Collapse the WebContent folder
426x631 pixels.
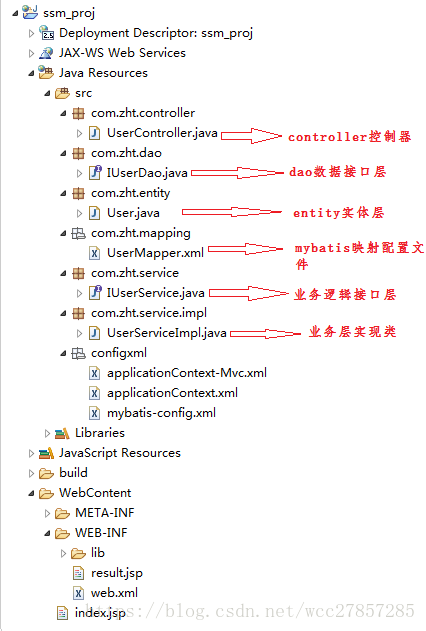pos(31,494)
